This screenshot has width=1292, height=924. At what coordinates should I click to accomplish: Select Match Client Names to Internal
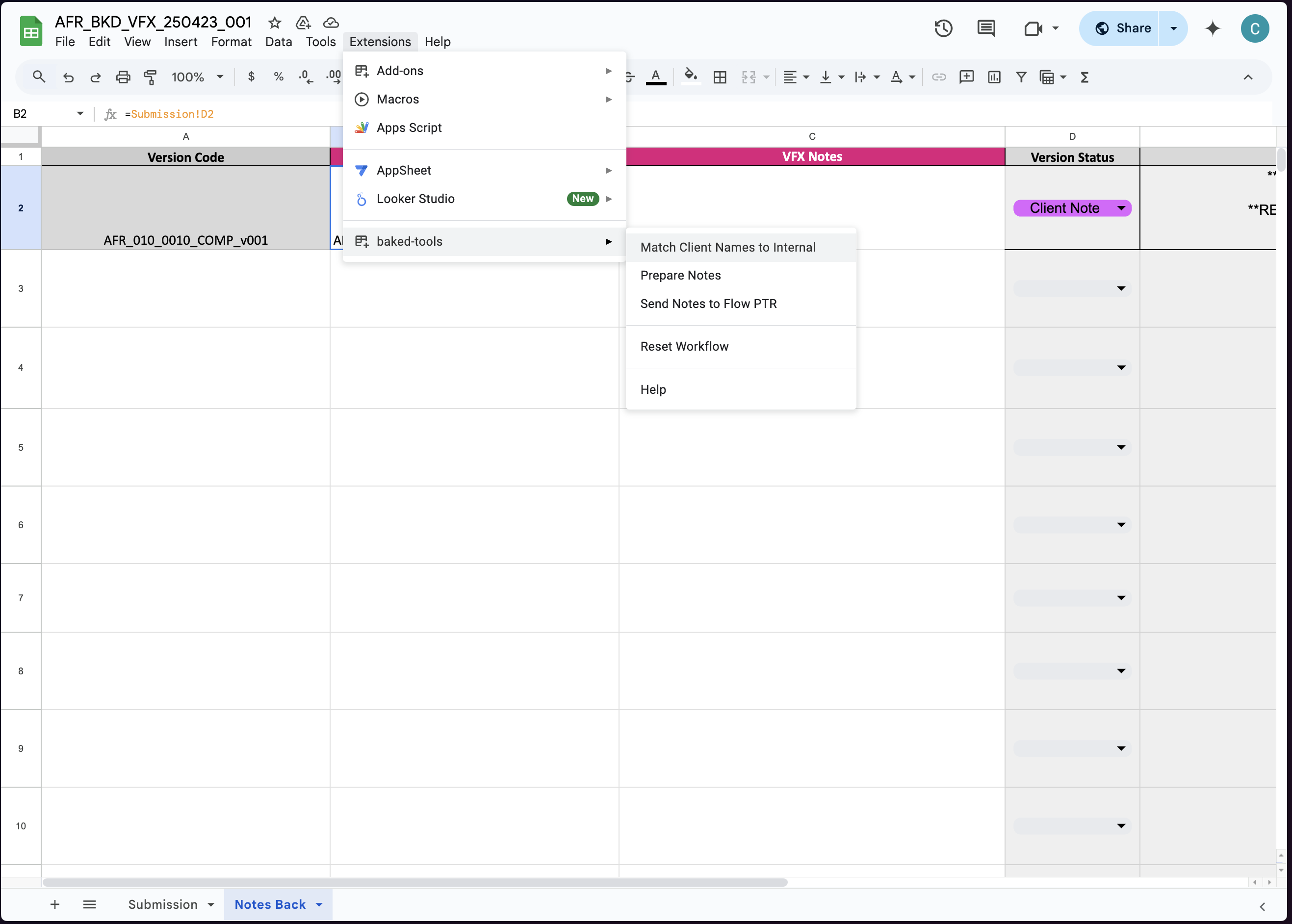pyautogui.click(x=727, y=248)
